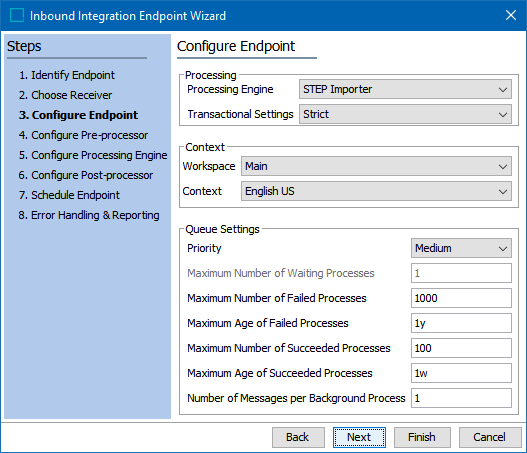Open step 7 Schedule Endpoint
The height and width of the screenshot is (453, 527).
(69, 195)
